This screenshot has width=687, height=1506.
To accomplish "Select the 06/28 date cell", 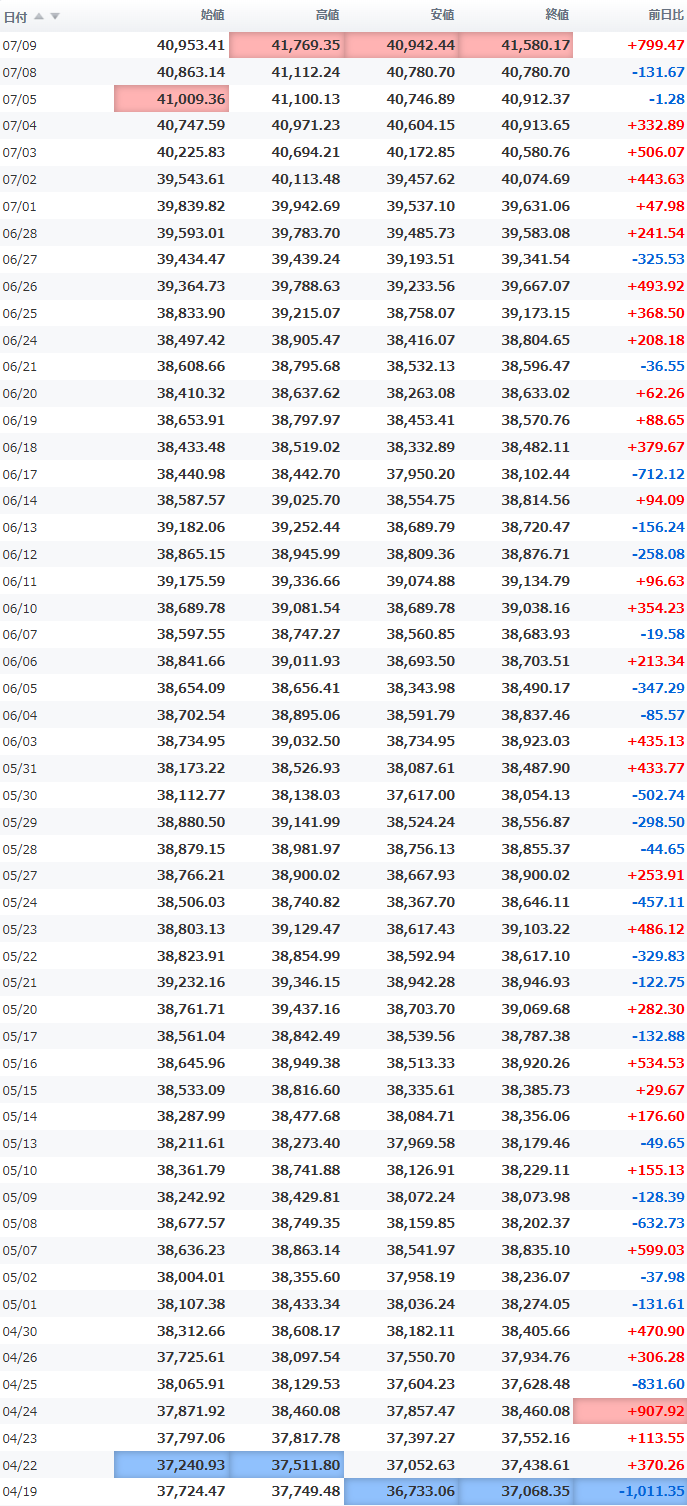I will (20, 233).
